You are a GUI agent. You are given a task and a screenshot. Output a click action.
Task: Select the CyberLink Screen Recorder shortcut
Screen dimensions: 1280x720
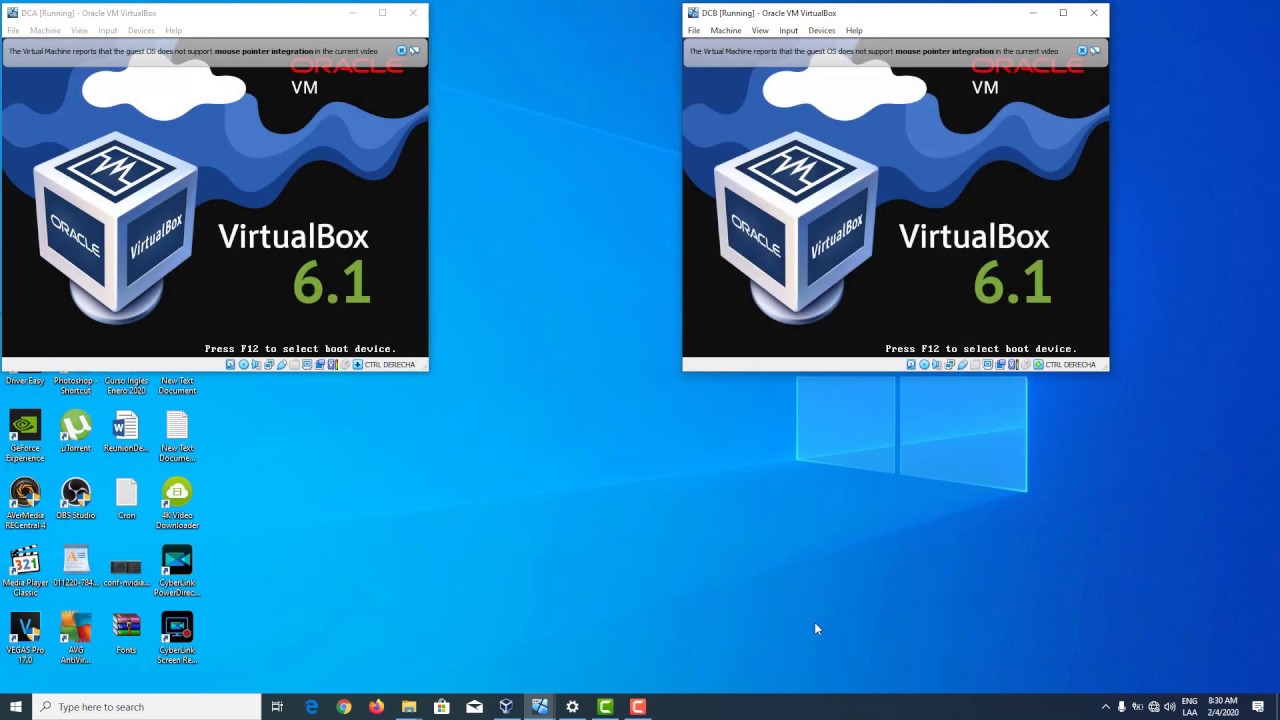[177, 638]
